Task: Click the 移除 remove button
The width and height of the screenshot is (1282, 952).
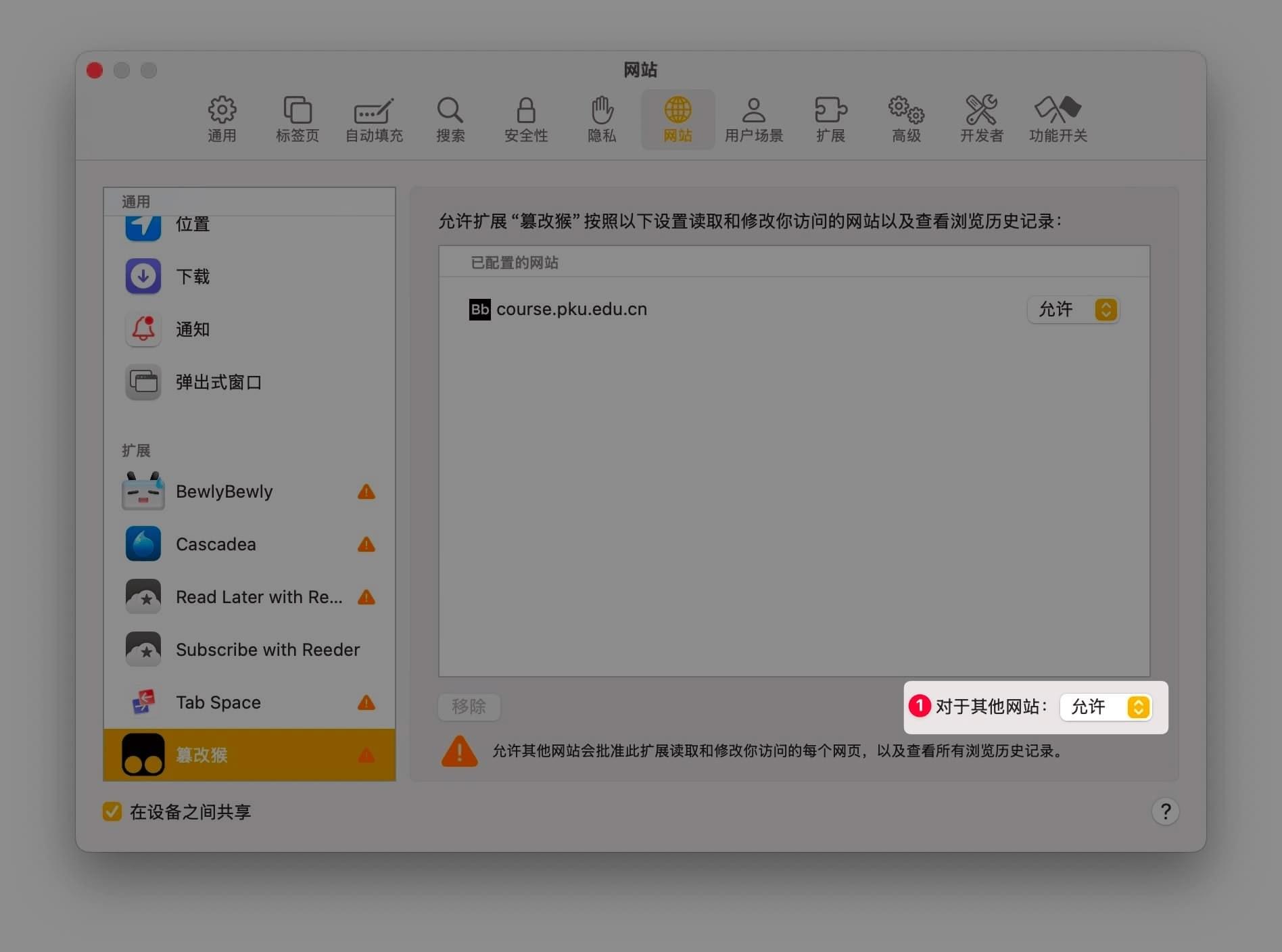Action: tap(469, 707)
